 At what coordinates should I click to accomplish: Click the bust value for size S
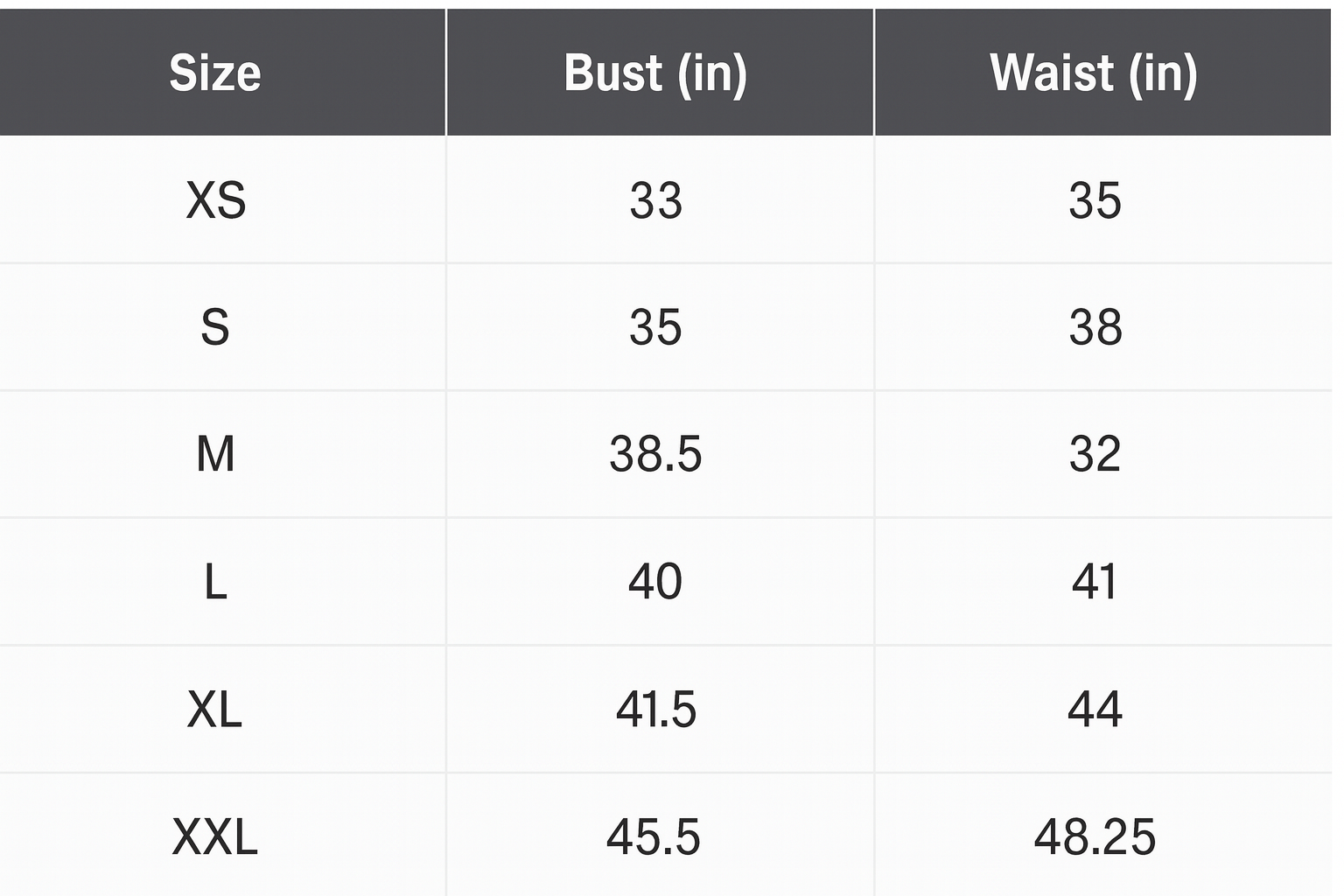tap(656, 327)
